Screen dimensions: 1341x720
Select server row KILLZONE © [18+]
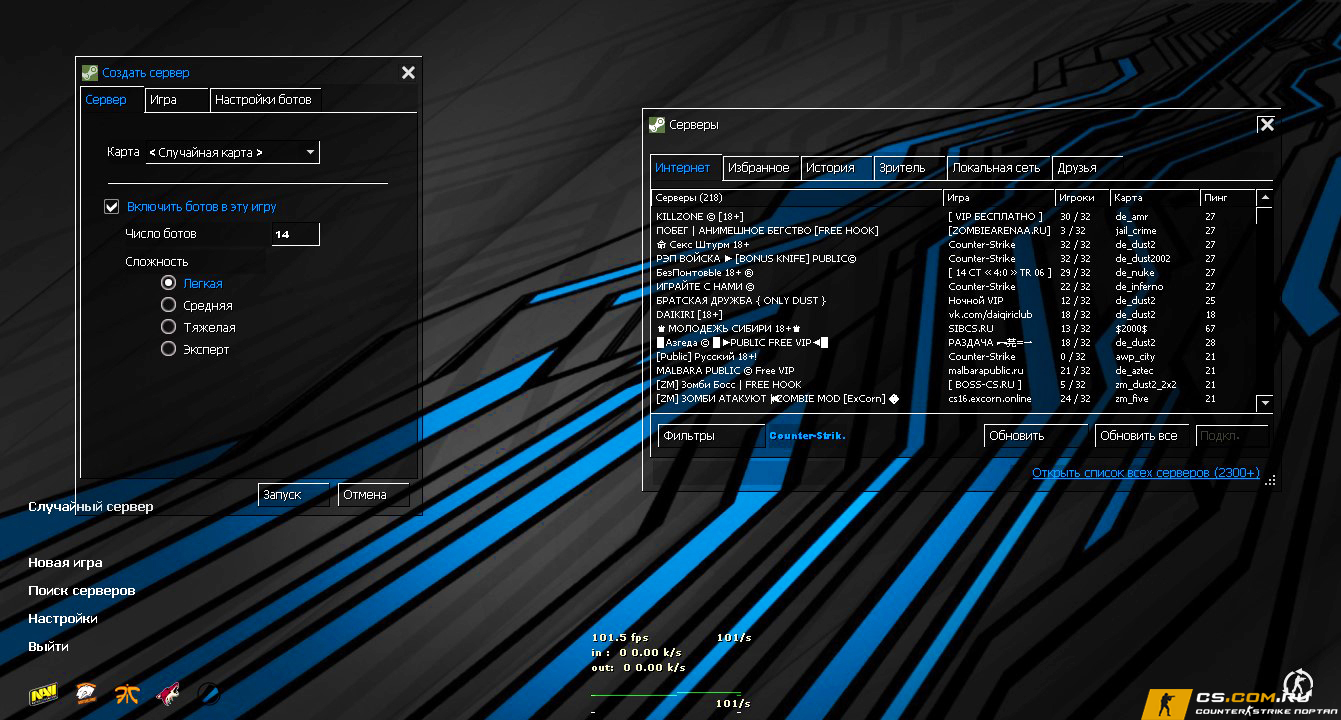953,217
